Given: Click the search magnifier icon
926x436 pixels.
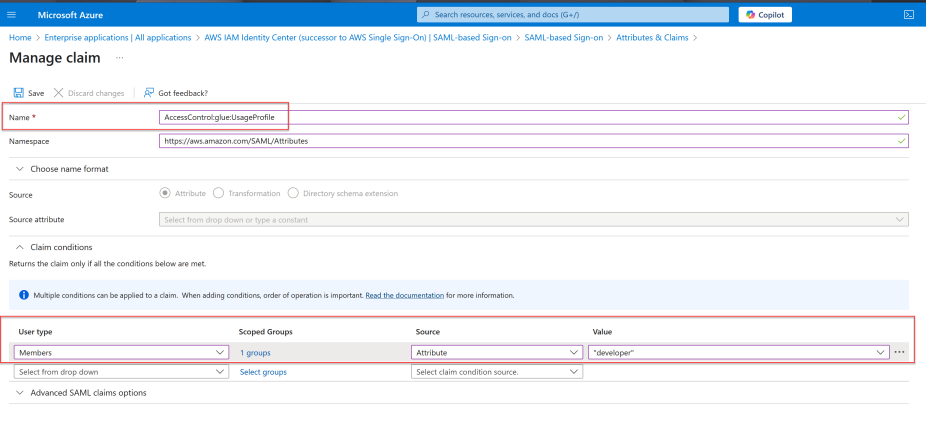Looking at the screenshot, I should [426, 15].
